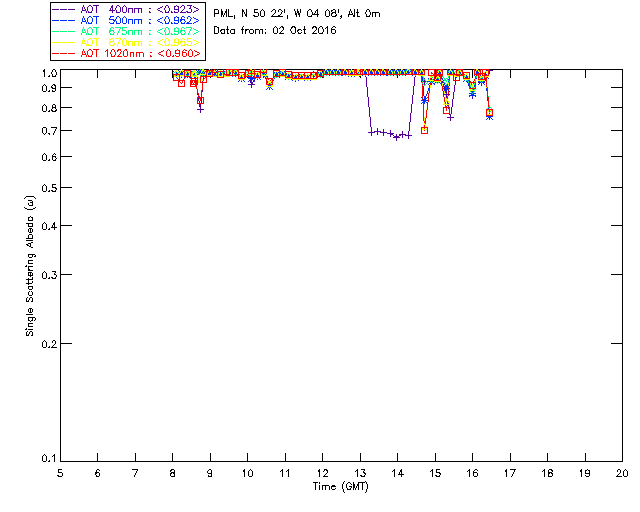Click the x-axis tick label '5'
The height and width of the screenshot is (512, 640).
pos(60,473)
